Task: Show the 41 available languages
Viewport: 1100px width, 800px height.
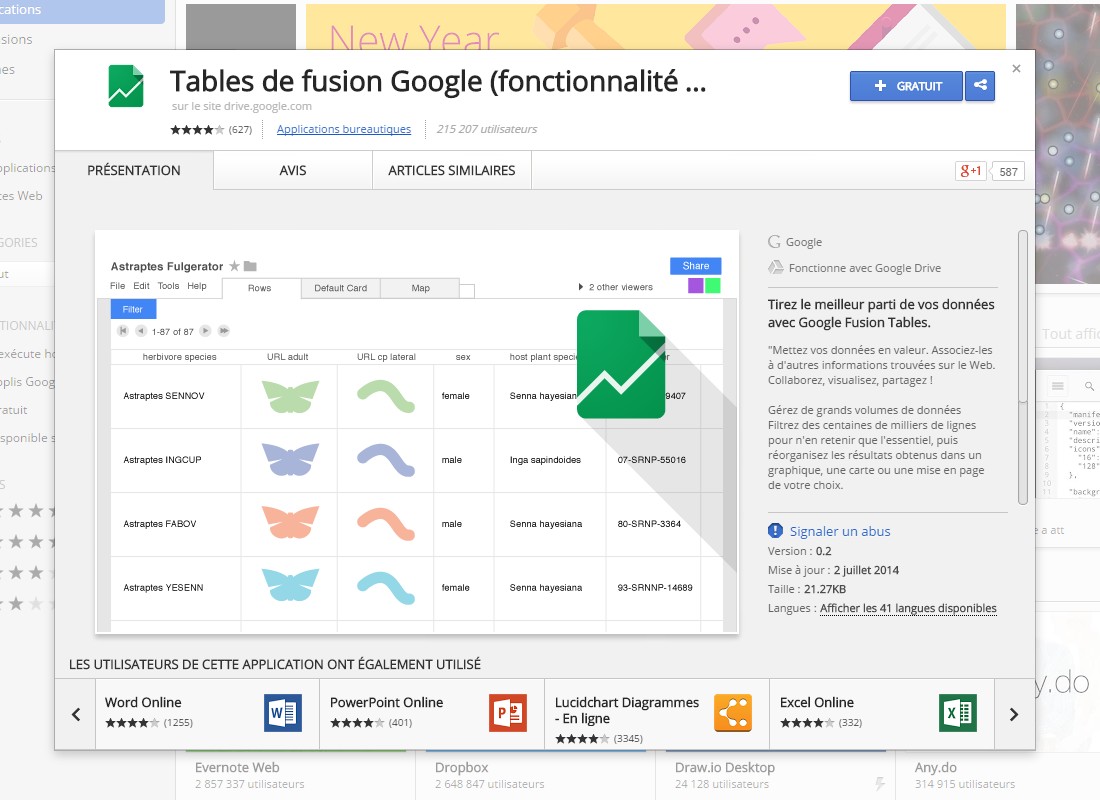Action: pyautogui.click(x=908, y=608)
